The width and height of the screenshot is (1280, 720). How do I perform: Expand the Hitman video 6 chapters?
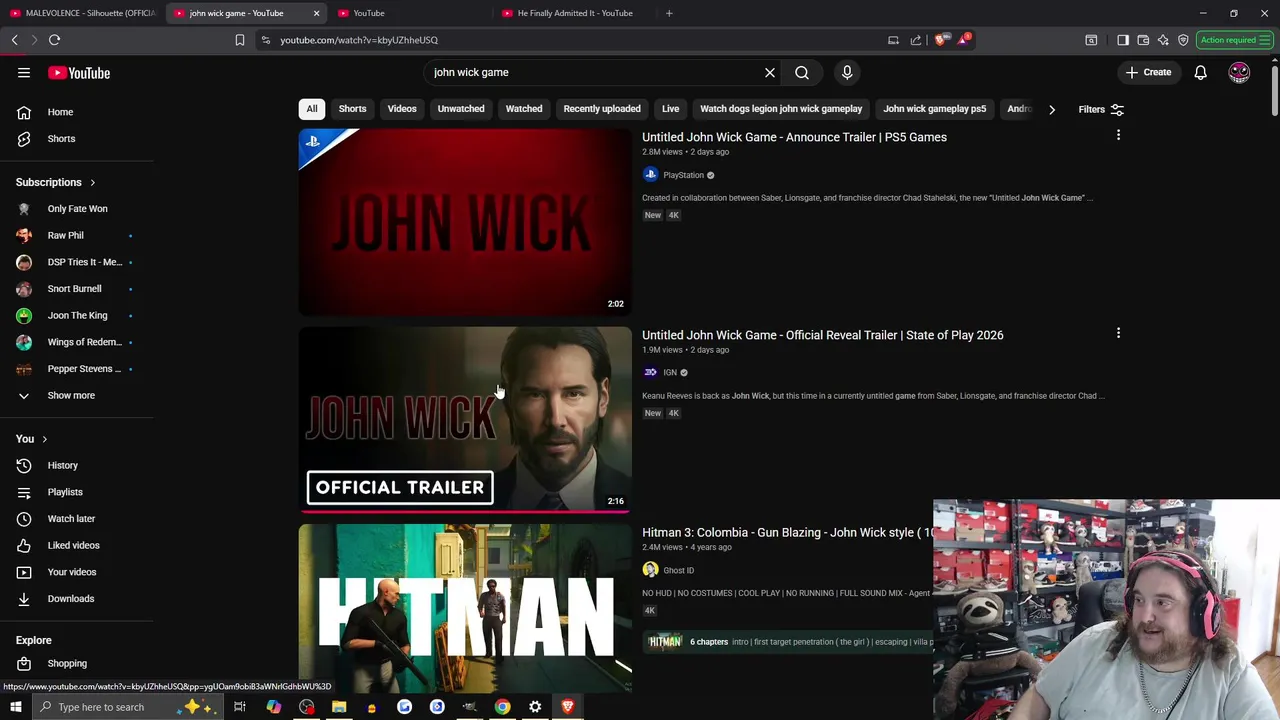coord(709,642)
